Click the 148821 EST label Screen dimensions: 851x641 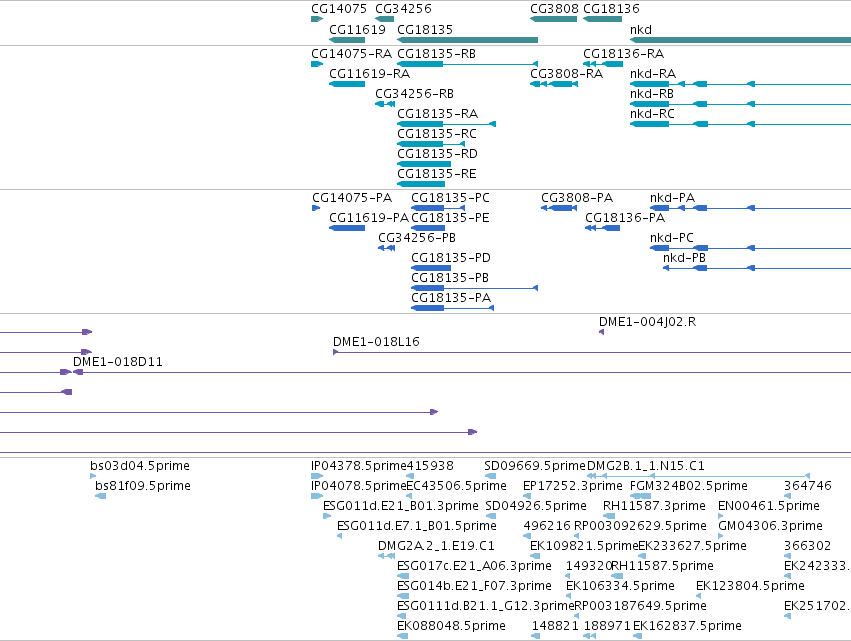pyautogui.click(x=555, y=626)
